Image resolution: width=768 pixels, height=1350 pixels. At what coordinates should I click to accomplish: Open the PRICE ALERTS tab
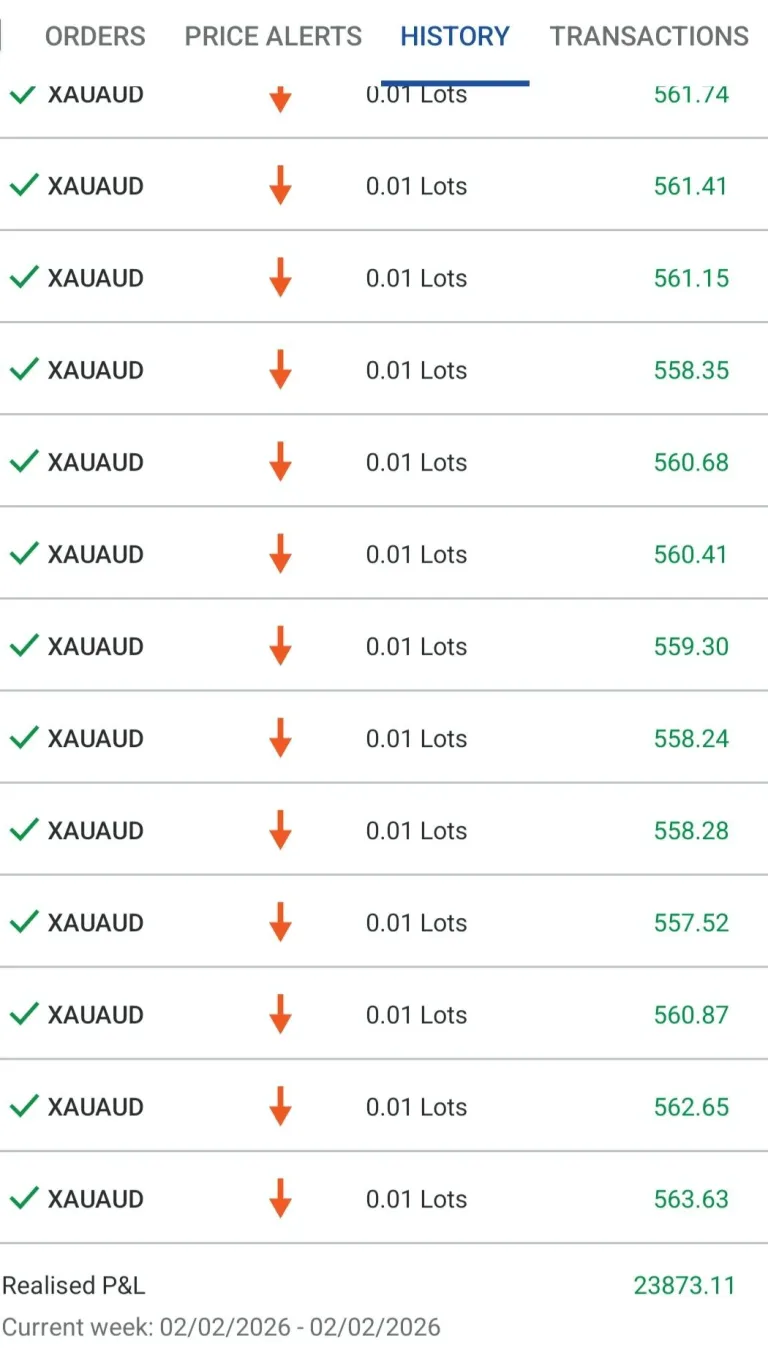pos(273,37)
